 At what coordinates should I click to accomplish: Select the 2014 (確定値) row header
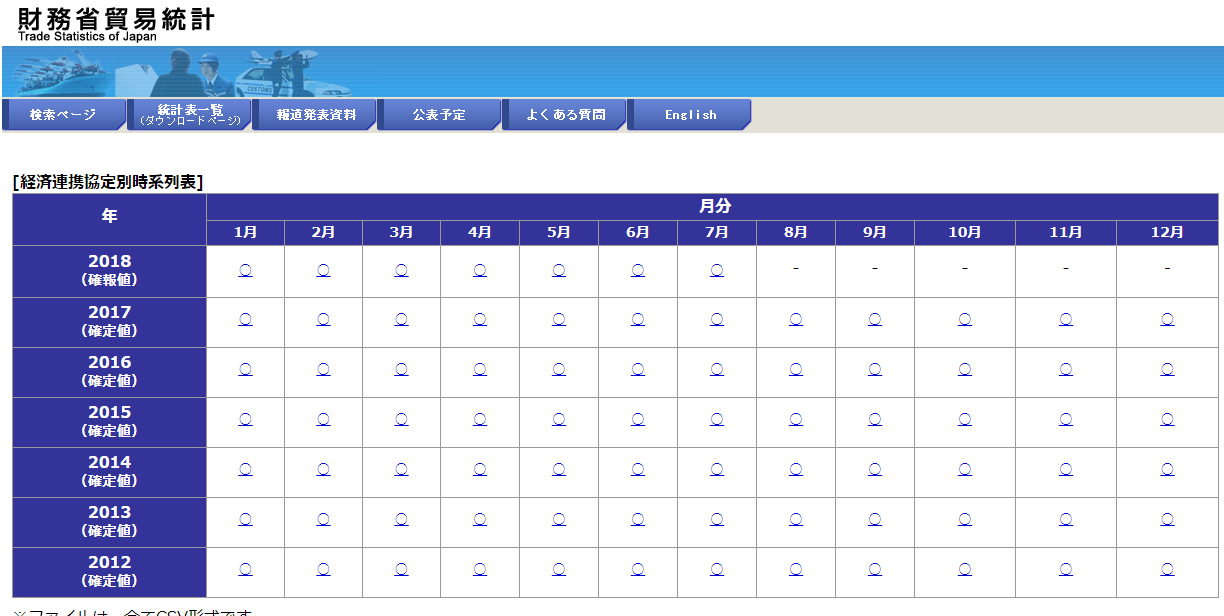[109, 472]
